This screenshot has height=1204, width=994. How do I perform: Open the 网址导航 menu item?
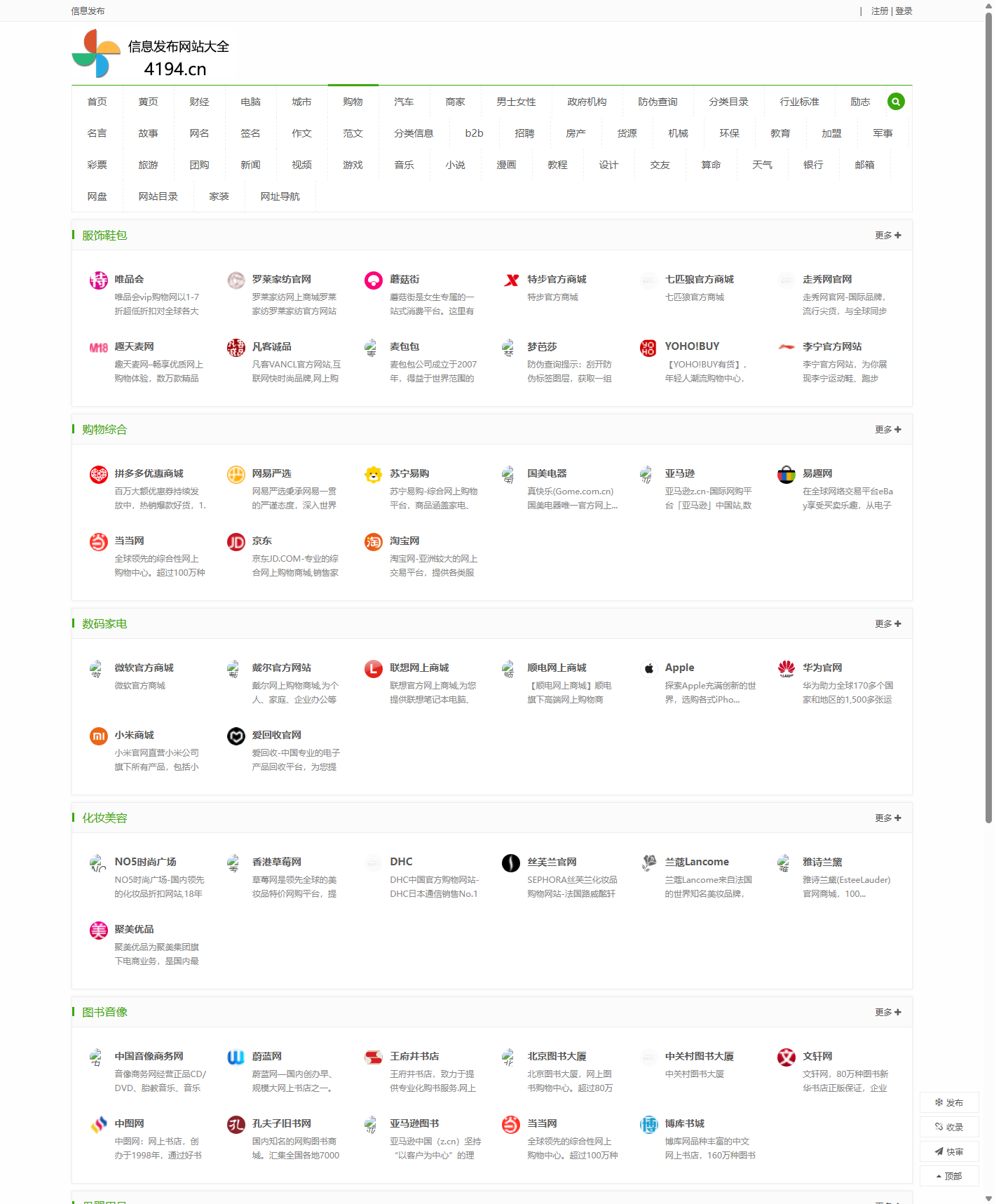click(x=280, y=197)
